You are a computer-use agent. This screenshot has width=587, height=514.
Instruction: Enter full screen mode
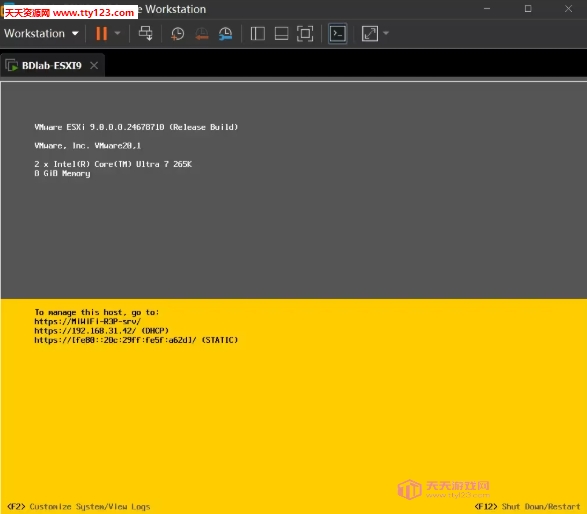click(305, 34)
